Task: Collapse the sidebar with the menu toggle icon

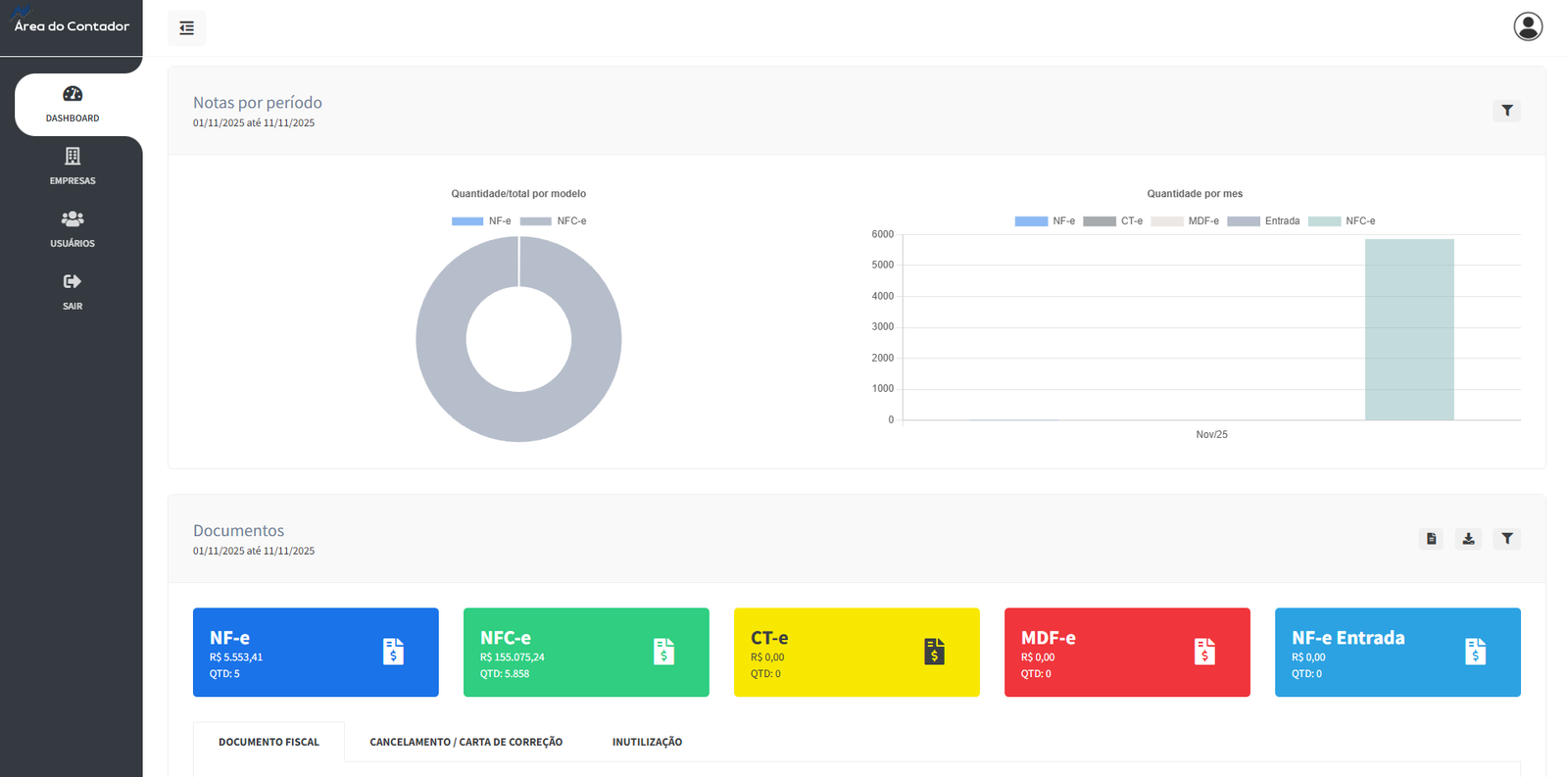Action: point(186,28)
